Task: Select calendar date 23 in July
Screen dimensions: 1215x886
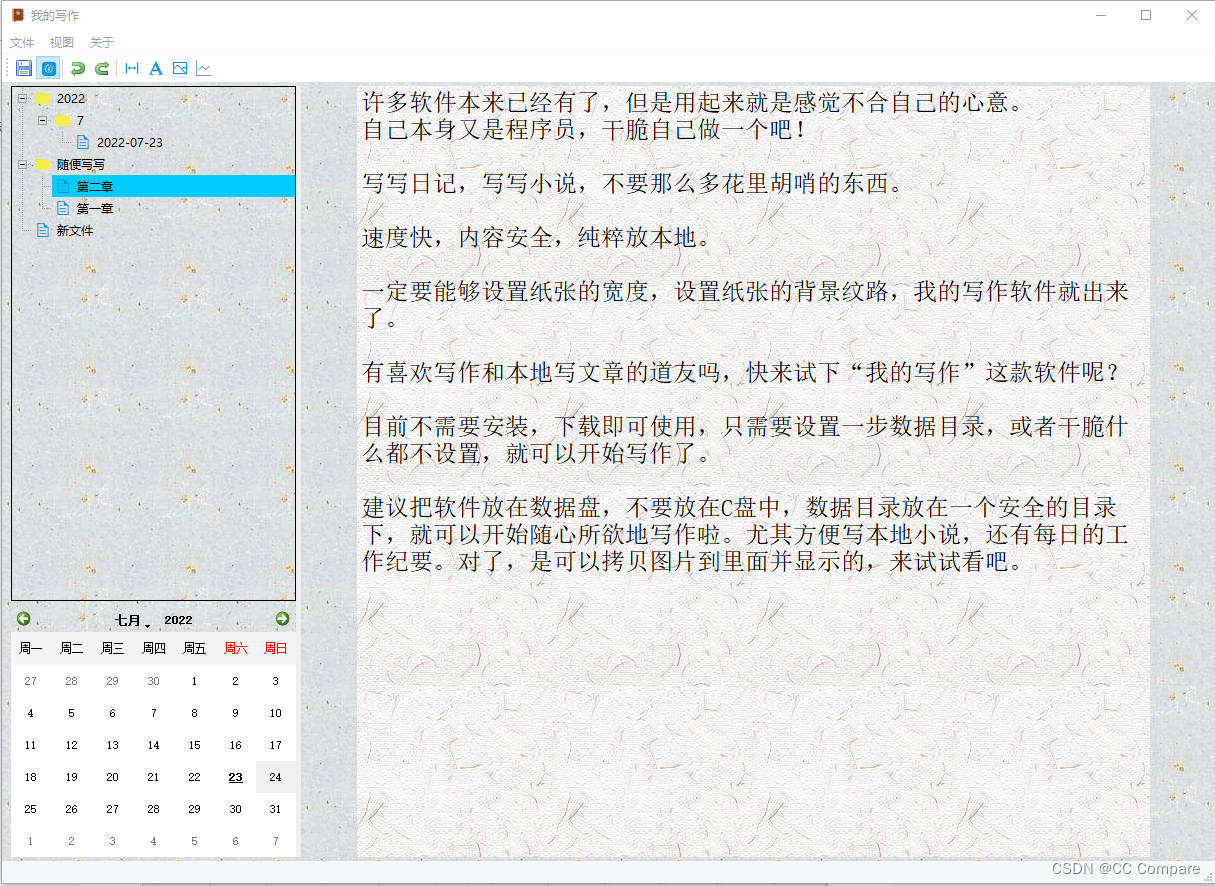Action: click(235, 777)
